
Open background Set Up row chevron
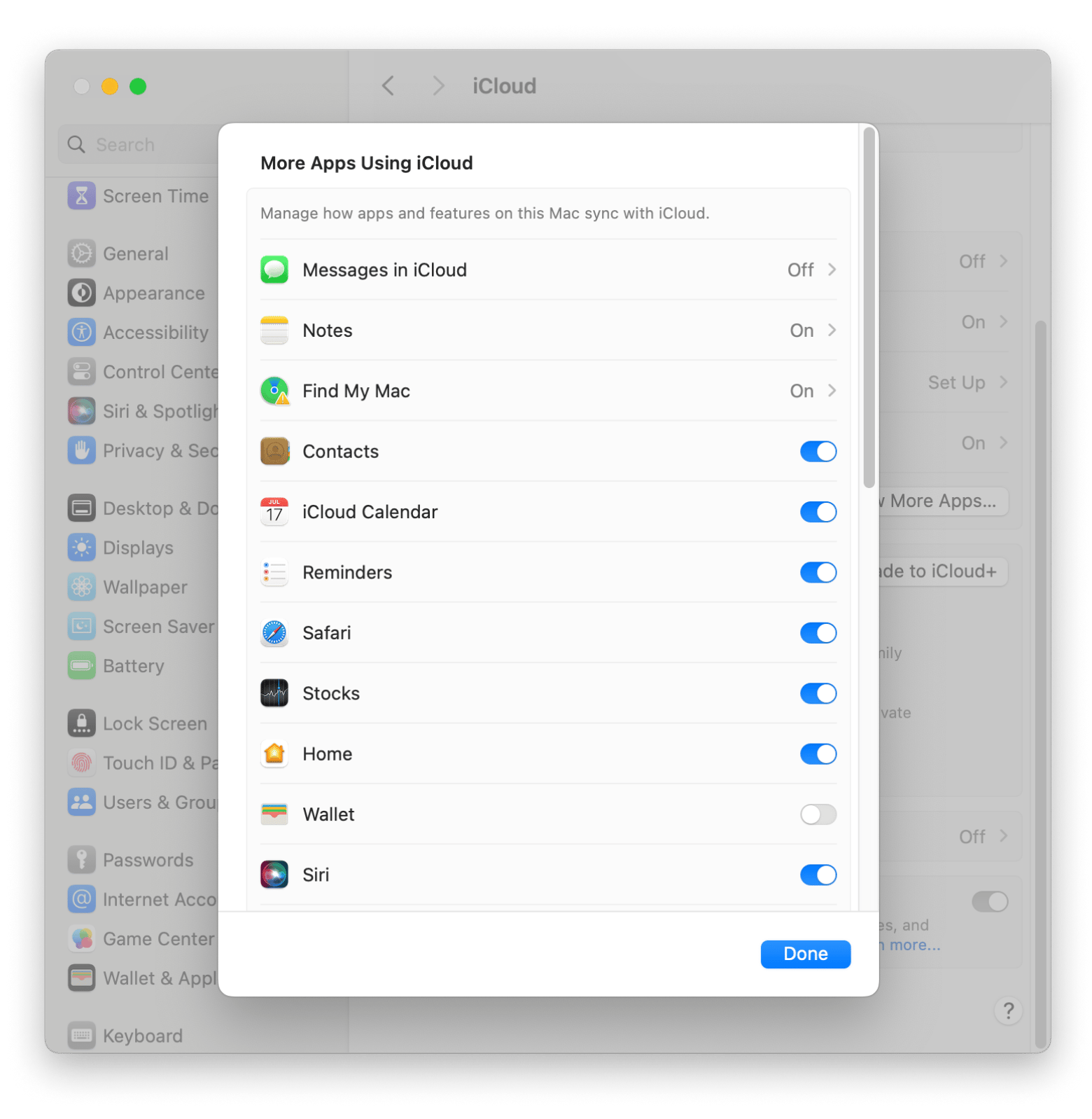(x=1003, y=382)
